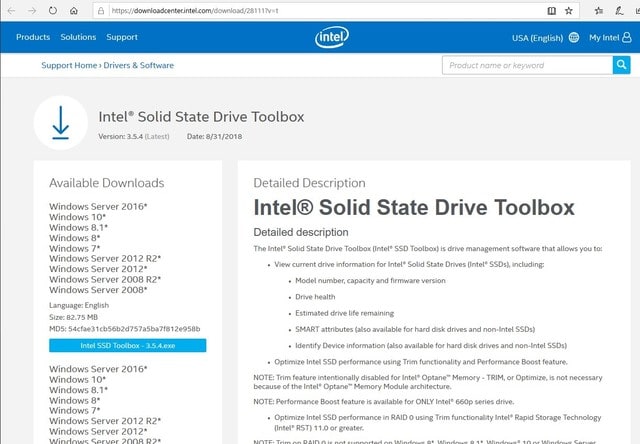Viewport: 640px width, 444px height.
Task: Open the browser home page icon
Action: 73,11
